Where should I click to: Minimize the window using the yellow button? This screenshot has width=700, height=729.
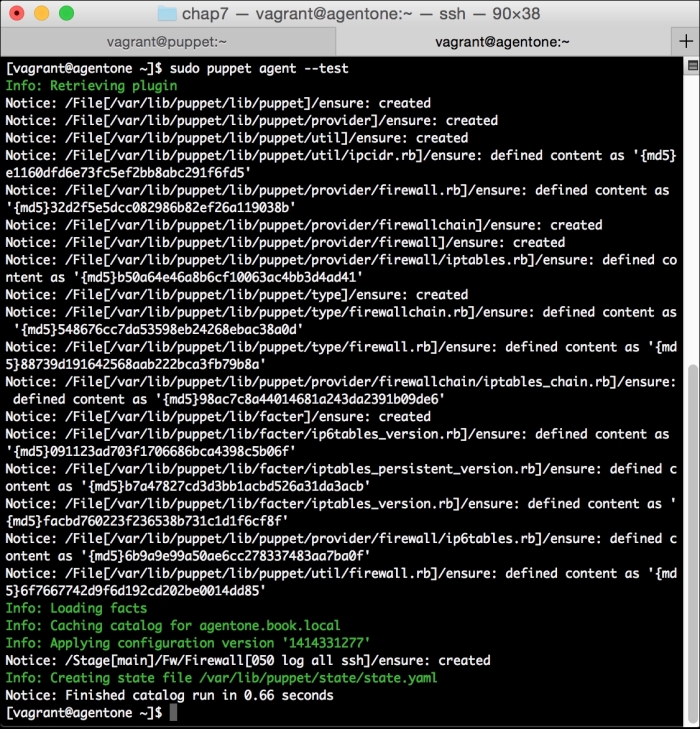point(41,13)
